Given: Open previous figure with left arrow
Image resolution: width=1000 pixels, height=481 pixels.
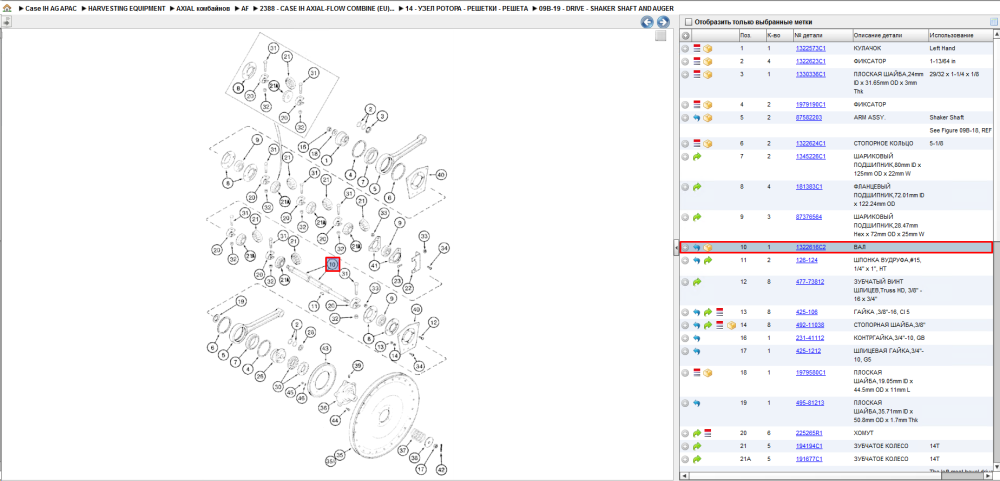Looking at the screenshot, I should point(647,22).
